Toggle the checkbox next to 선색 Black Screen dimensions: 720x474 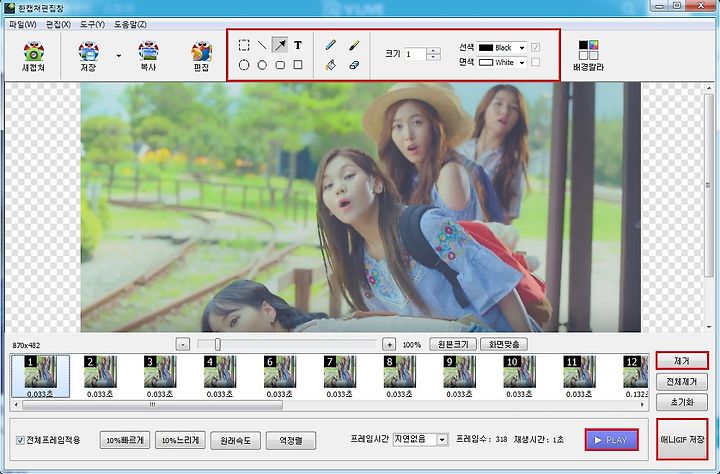535,47
